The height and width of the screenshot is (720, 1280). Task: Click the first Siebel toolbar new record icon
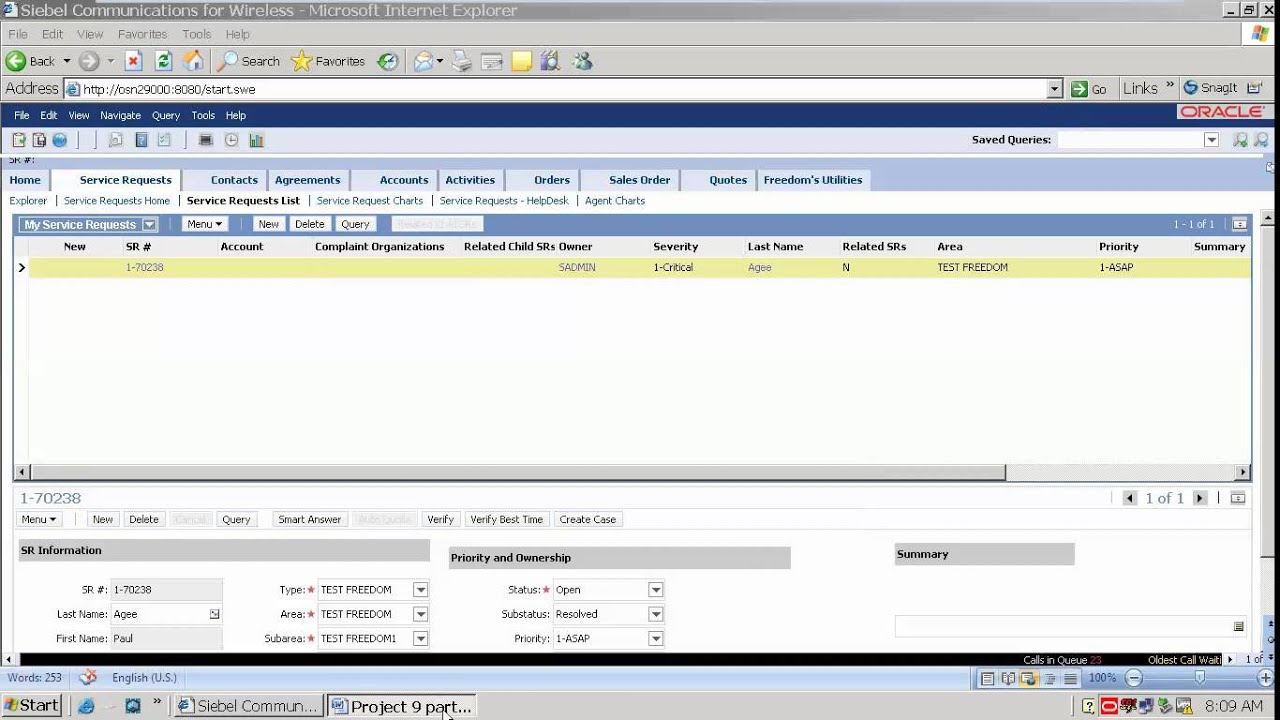click(19, 140)
